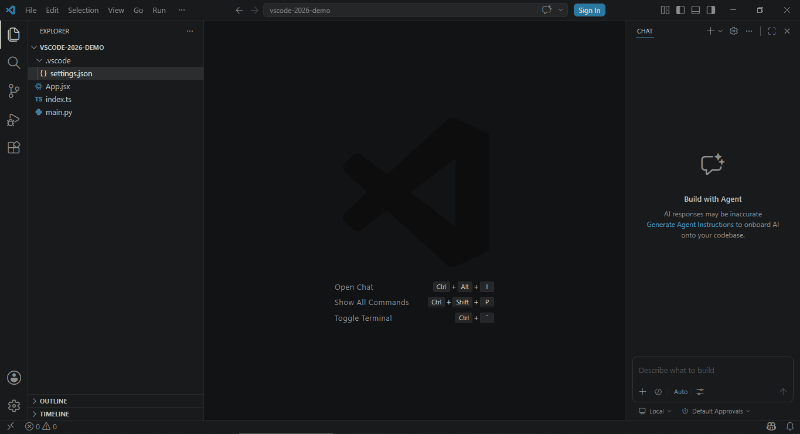Open Copilot status icon in status bar
The image size is (800, 434).
coord(771,426)
